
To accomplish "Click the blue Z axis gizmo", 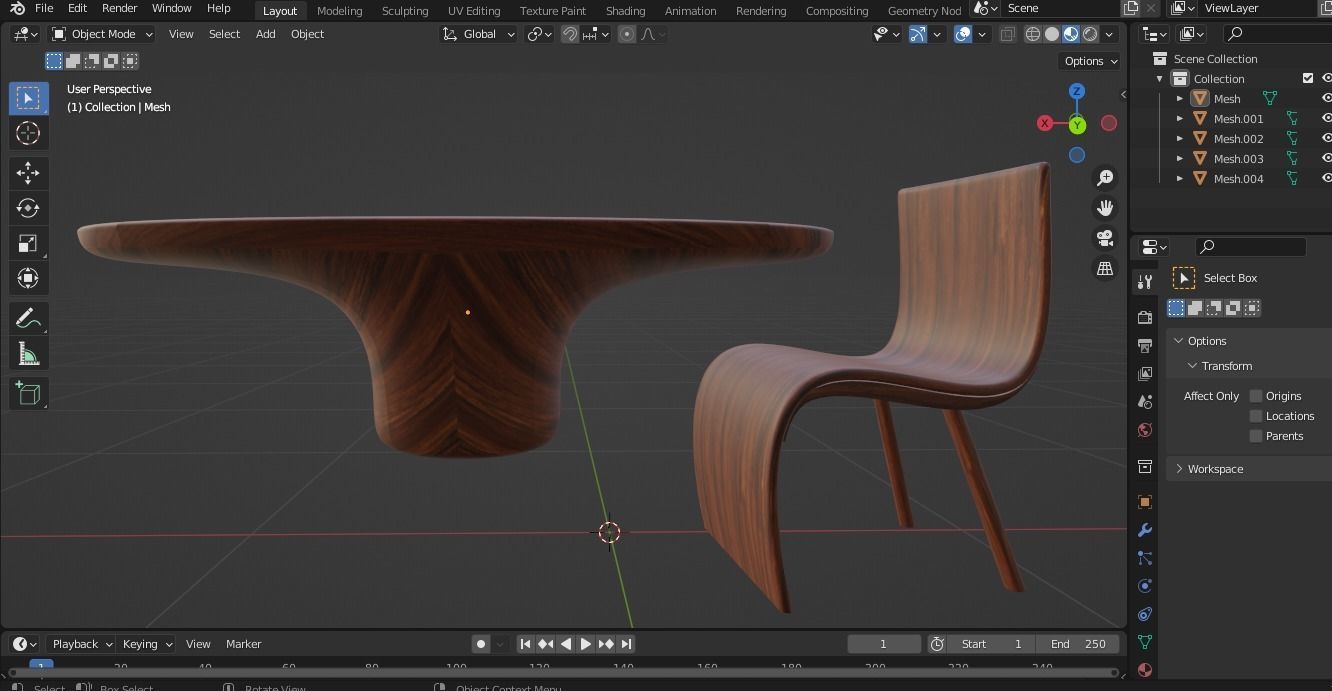I will [x=1077, y=91].
